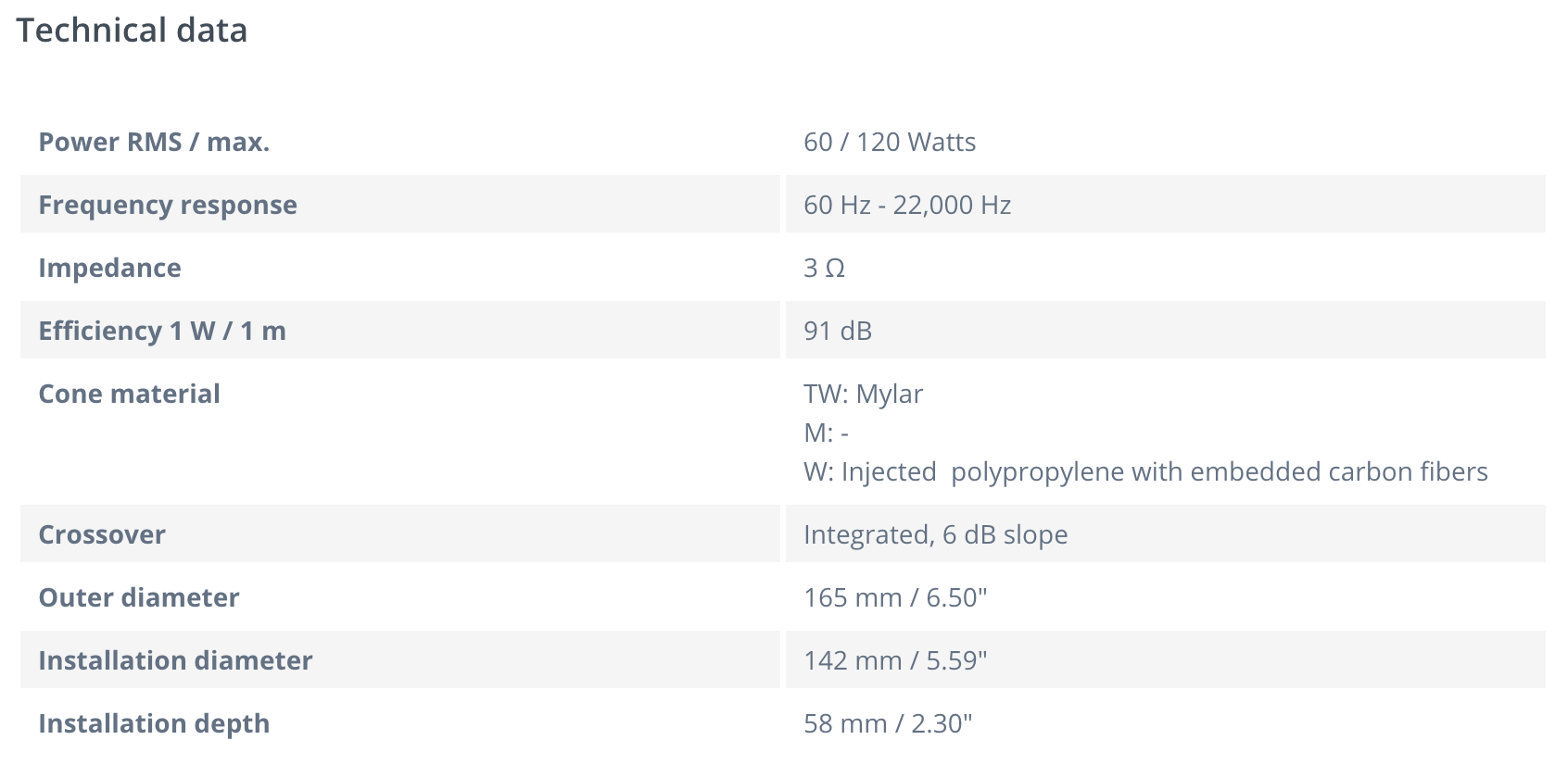The image size is (1568, 765).
Task: Click the "Frequency response" row label
Action: (168, 205)
